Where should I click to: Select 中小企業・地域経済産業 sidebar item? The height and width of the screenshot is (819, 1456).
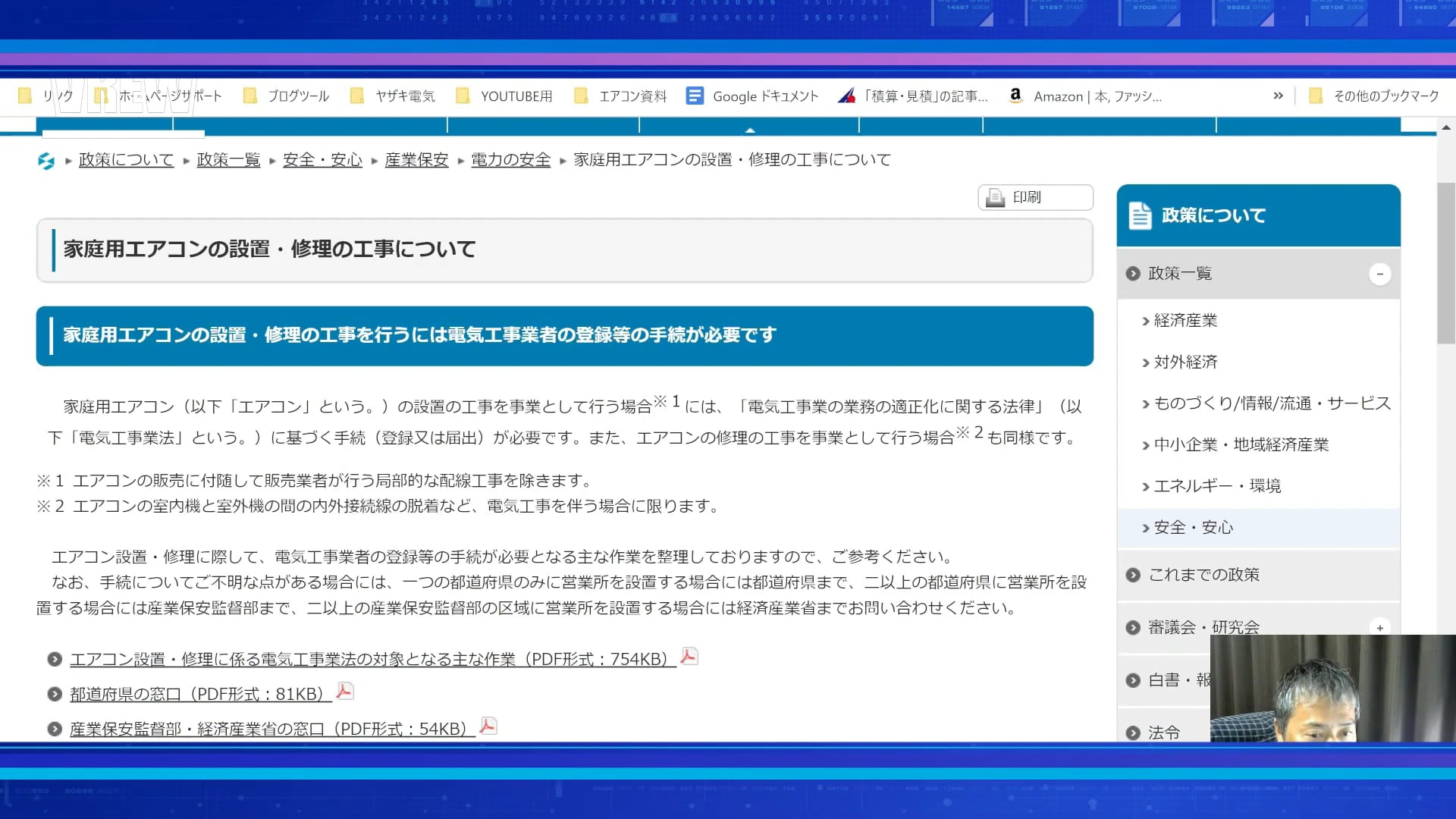pyautogui.click(x=1241, y=445)
